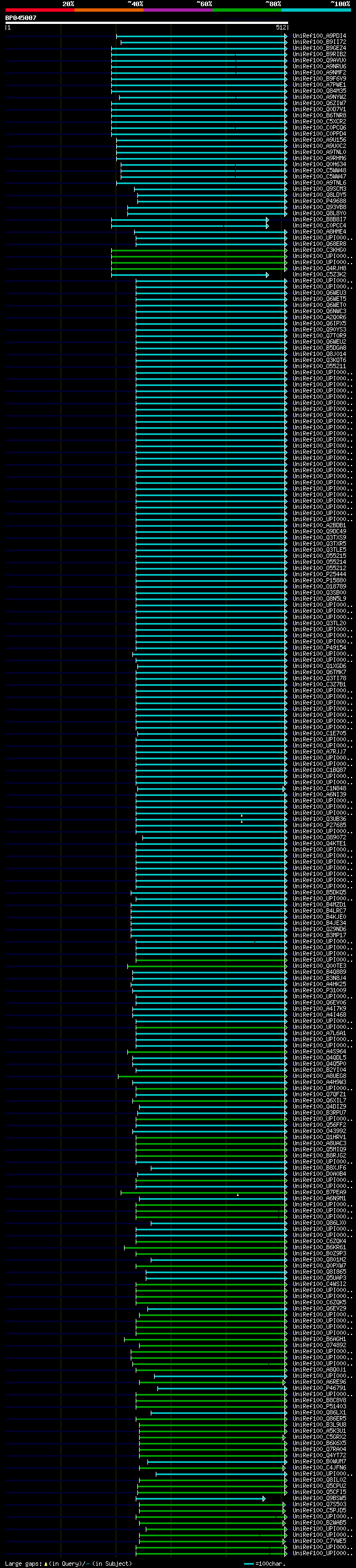The image size is (356, 1568).
Task: Select the UniRef100_Q86LX0 entry
Action: pyautogui.click(x=319, y=1223)
